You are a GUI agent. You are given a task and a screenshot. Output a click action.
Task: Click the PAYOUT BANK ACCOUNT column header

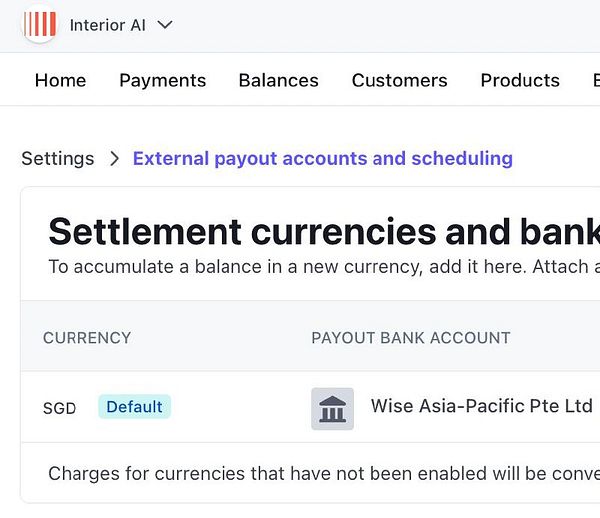(410, 338)
